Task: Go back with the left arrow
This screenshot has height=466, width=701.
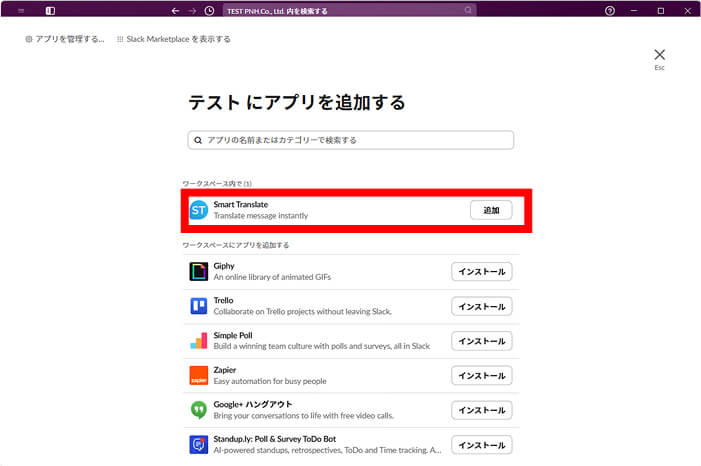Action: point(175,11)
